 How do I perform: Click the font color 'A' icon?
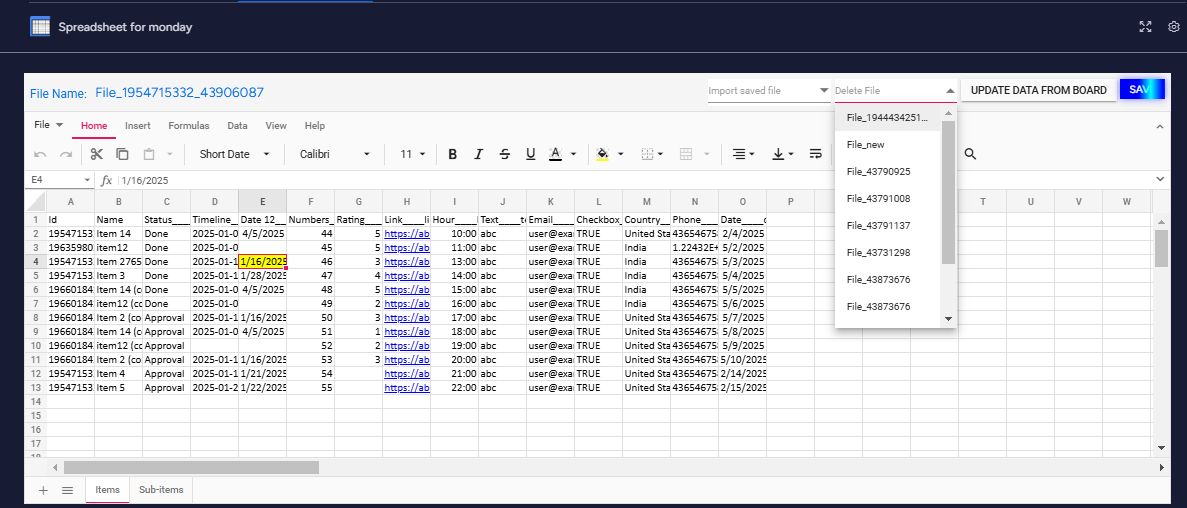(555, 154)
